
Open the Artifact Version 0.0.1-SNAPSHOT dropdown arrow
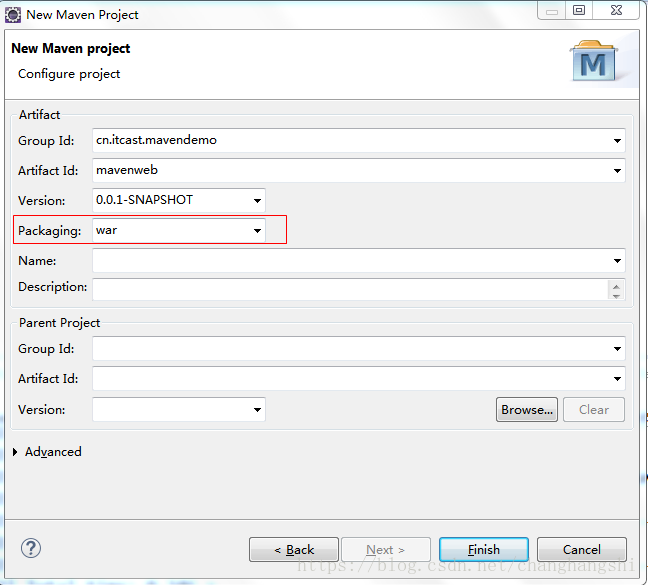tap(257, 201)
